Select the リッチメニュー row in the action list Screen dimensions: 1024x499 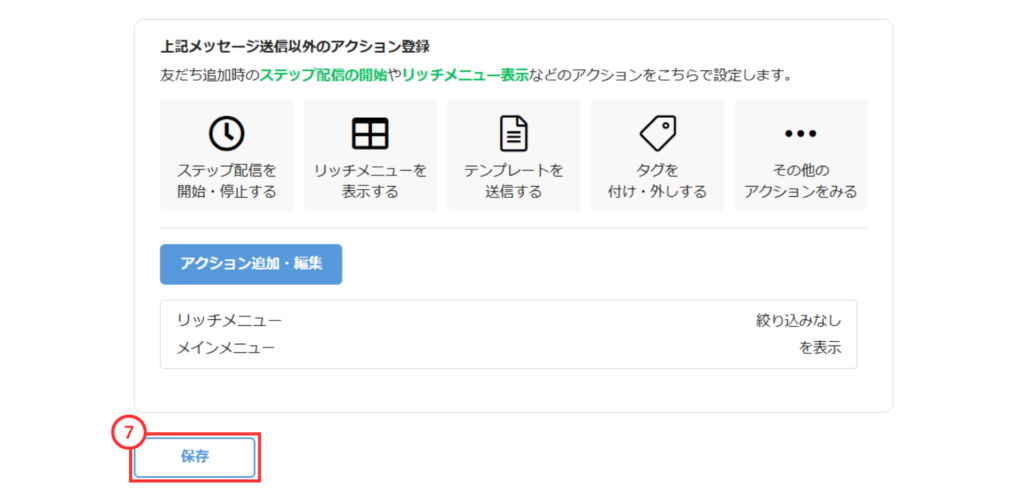230,321
